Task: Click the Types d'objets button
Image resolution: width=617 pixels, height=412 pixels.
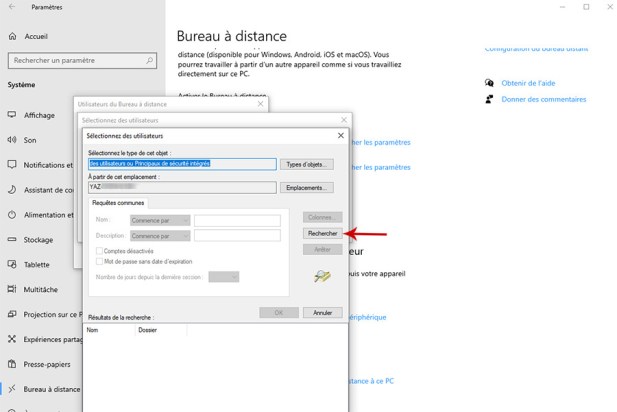Action: (307, 164)
